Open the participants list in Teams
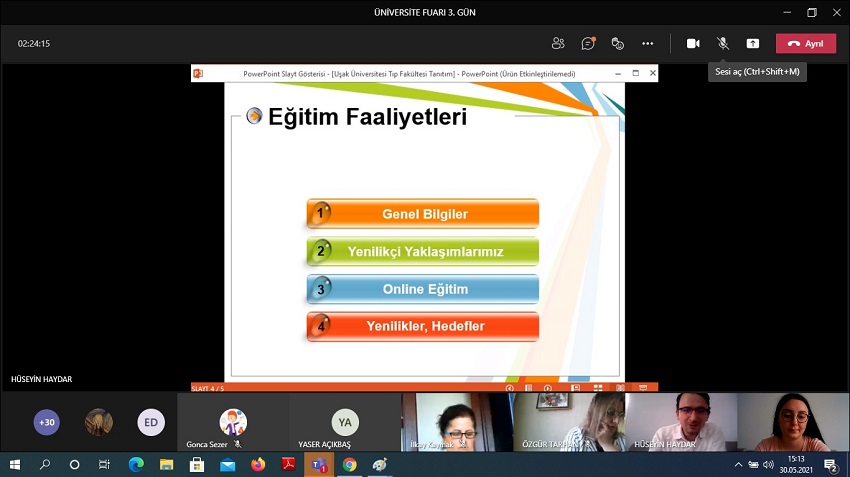This screenshot has width=850, height=477. [x=558, y=43]
